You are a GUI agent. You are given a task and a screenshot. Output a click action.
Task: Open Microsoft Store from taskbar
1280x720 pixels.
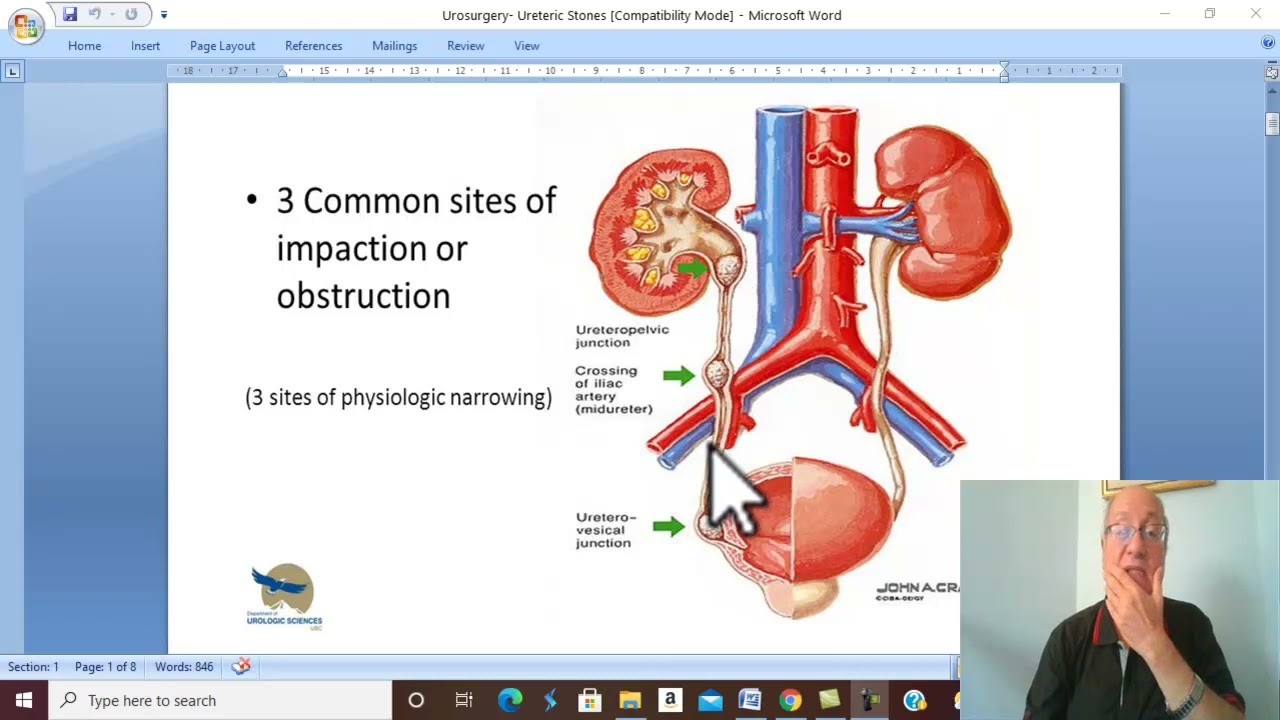pos(590,700)
